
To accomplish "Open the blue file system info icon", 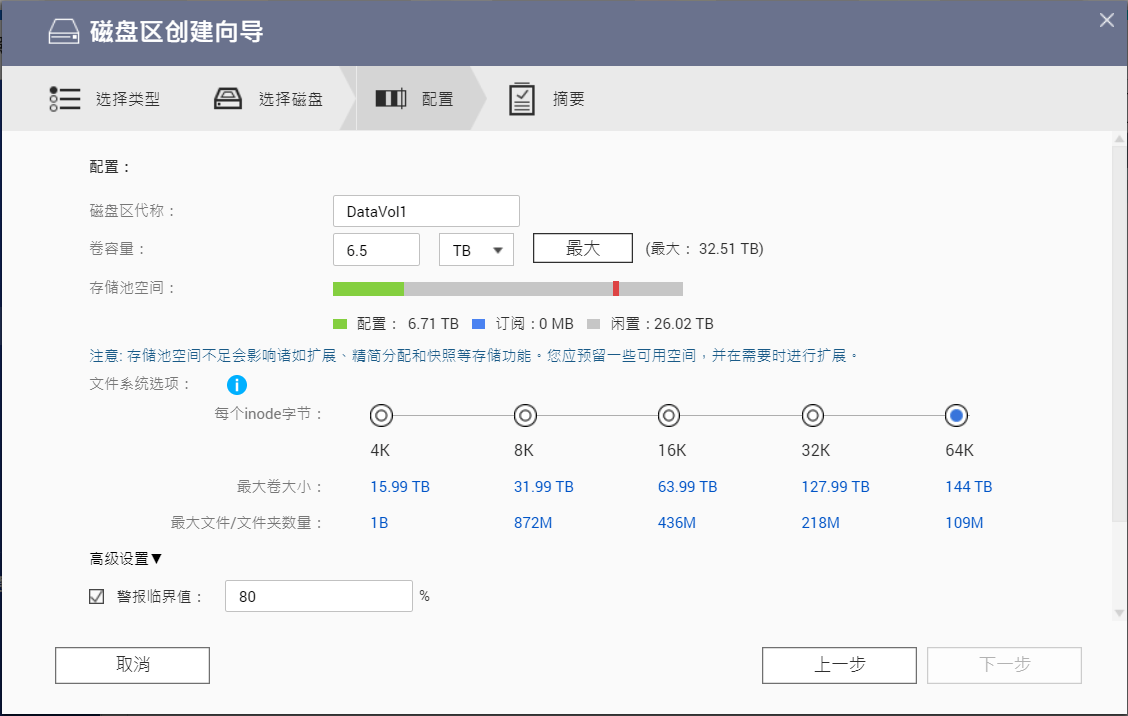I will pos(237,384).
